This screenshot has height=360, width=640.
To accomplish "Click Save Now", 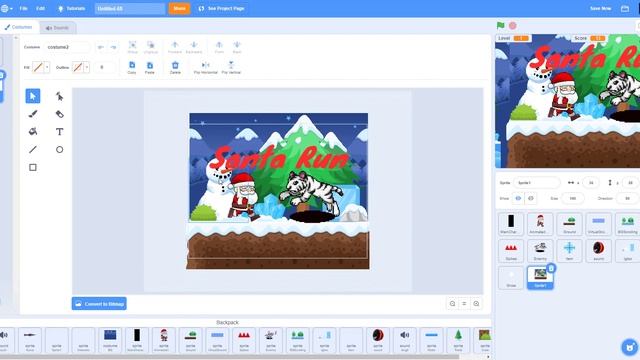I will [x=600, y=8].
